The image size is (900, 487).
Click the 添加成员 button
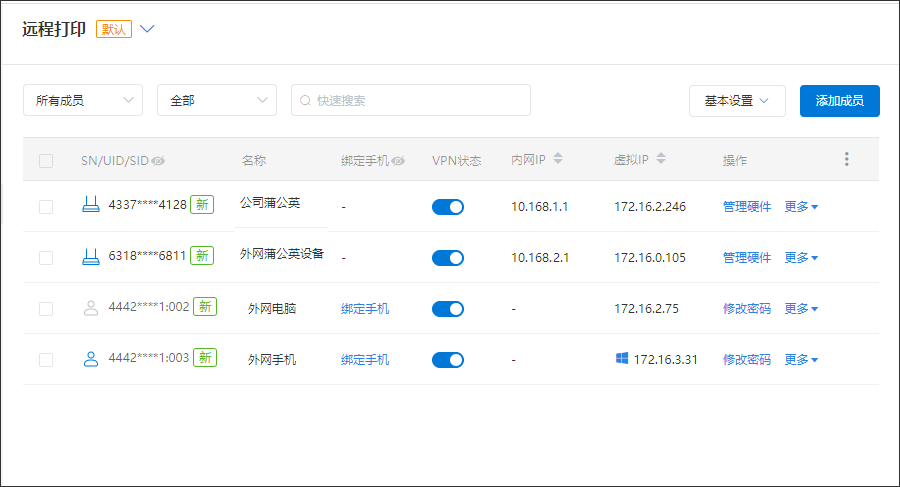pyautogui.click(x=840, y=101)
